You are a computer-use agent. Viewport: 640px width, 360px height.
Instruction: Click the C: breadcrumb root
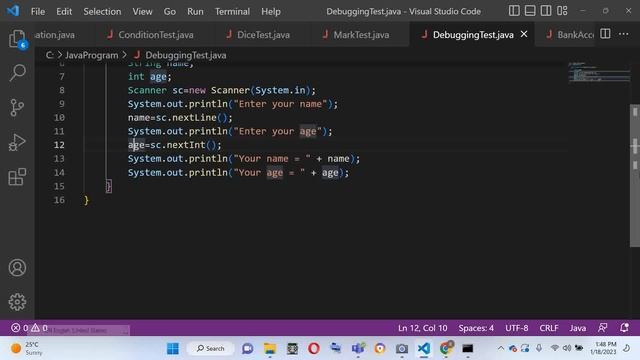(x=49, y=55)
